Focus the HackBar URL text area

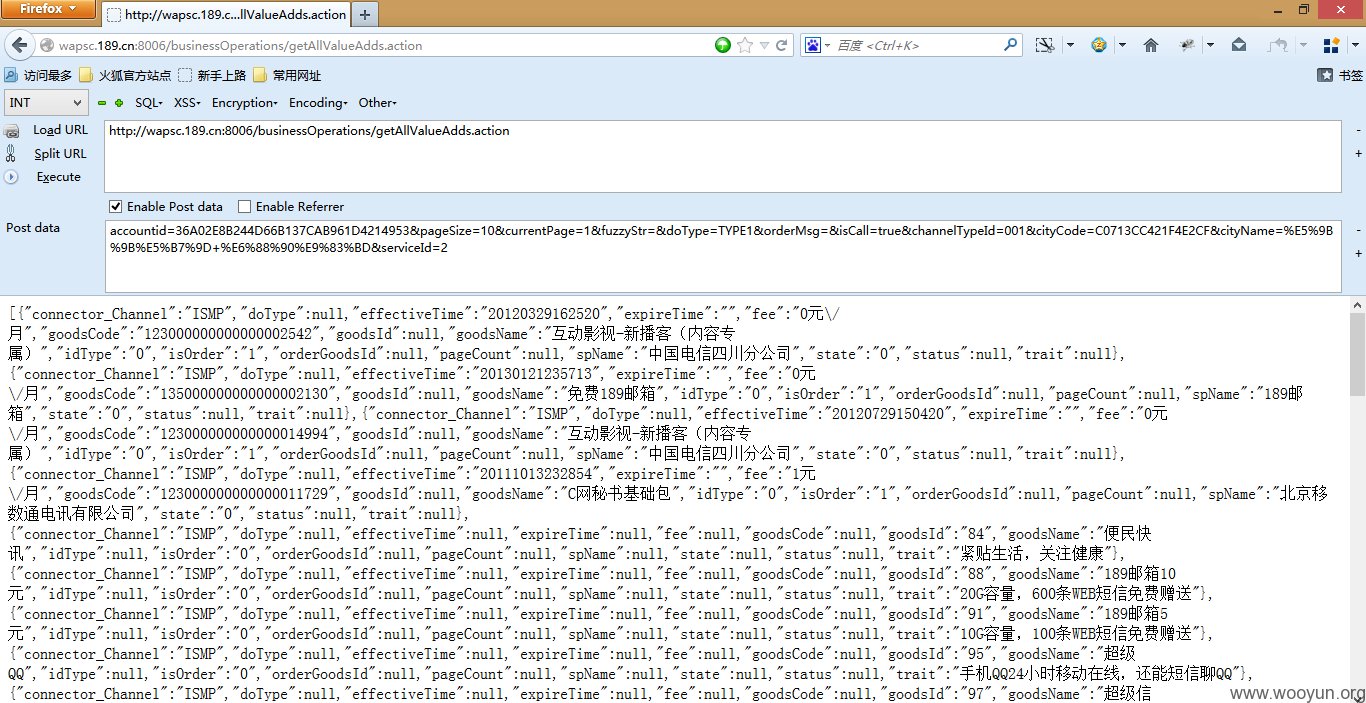click(x=723, y=156)
